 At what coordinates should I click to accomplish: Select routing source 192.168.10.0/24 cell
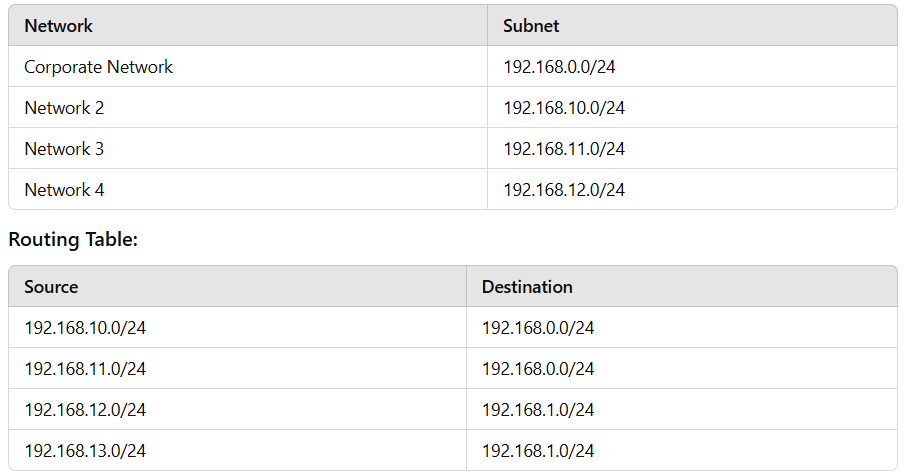coord(85,328)
